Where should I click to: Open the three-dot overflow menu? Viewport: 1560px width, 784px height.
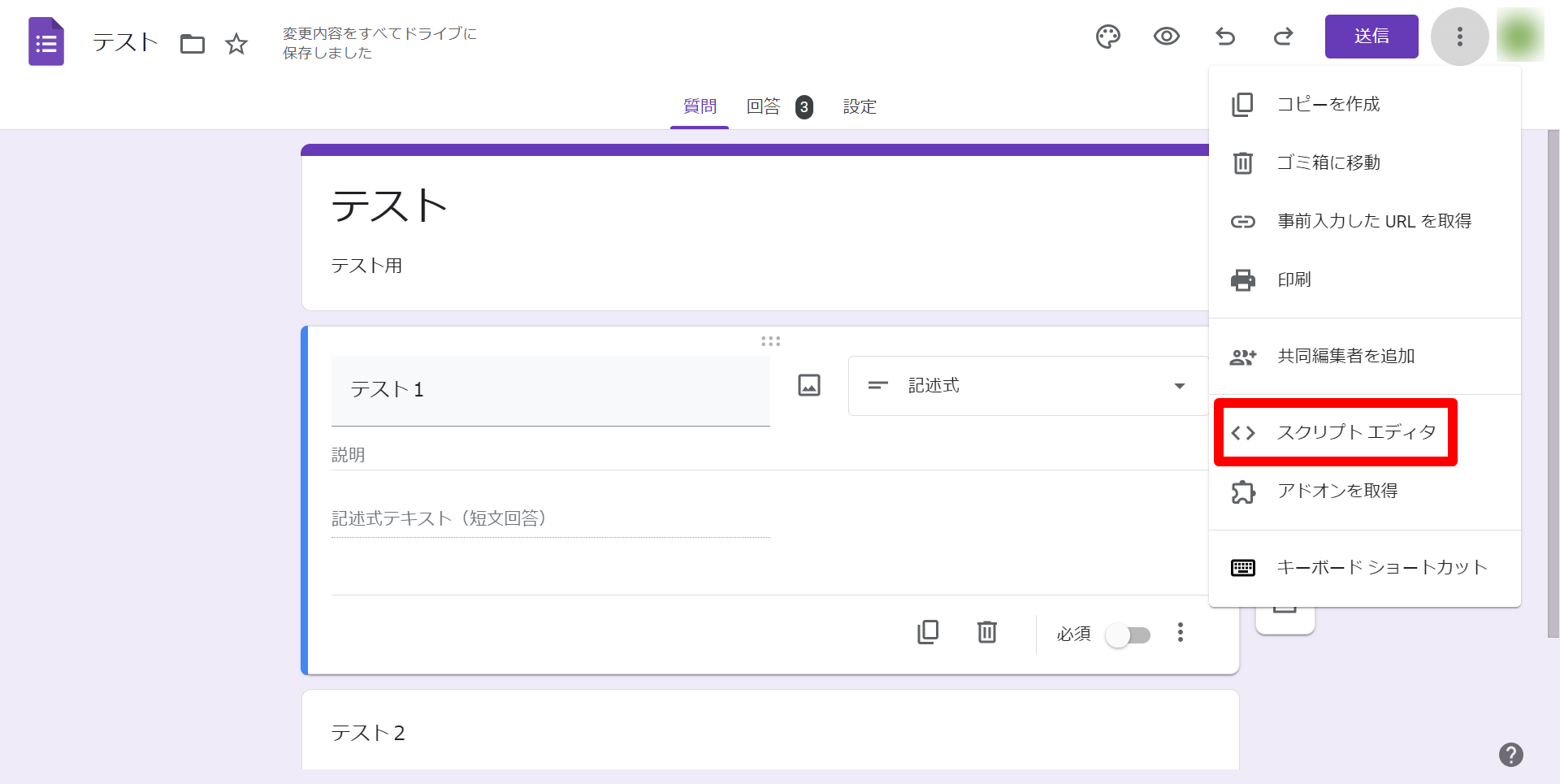click(x=1459, y=37)
